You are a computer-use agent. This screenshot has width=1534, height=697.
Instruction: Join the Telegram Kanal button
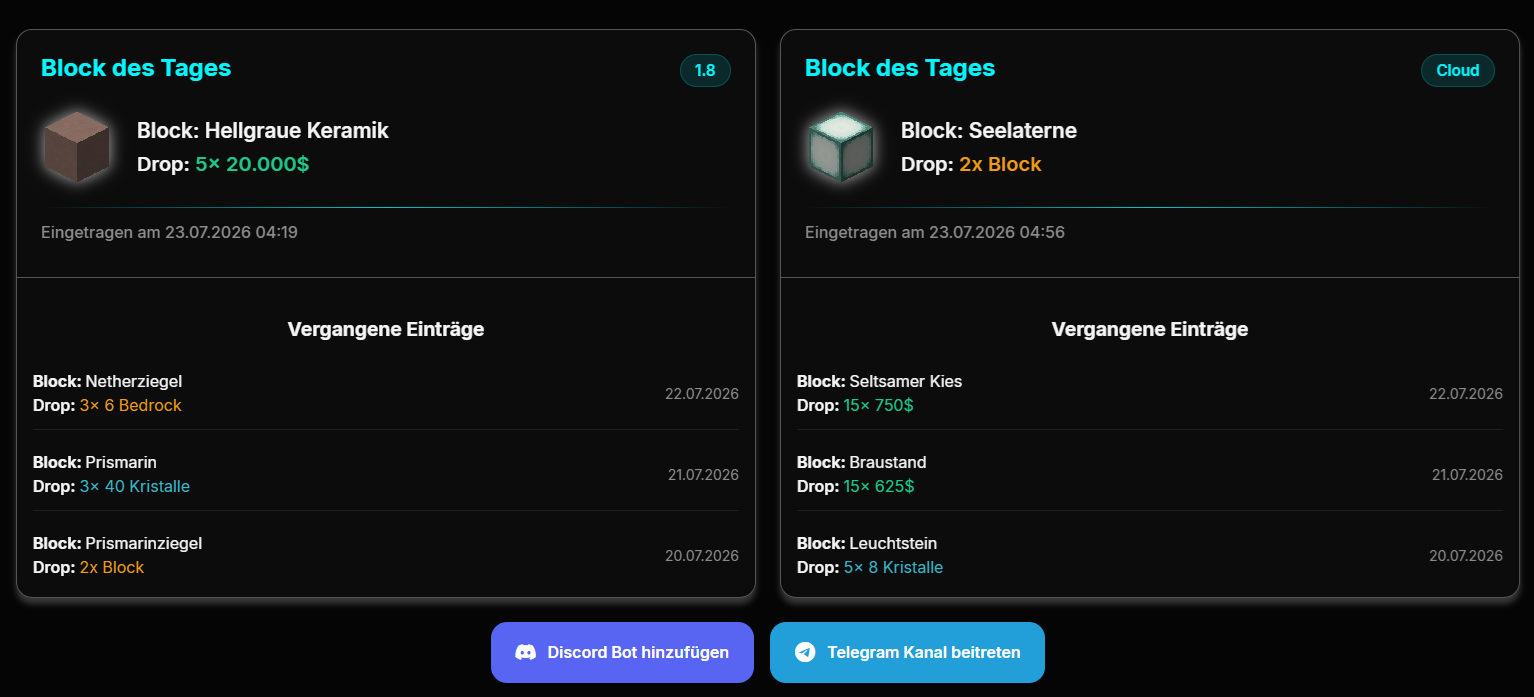[907, 652]
